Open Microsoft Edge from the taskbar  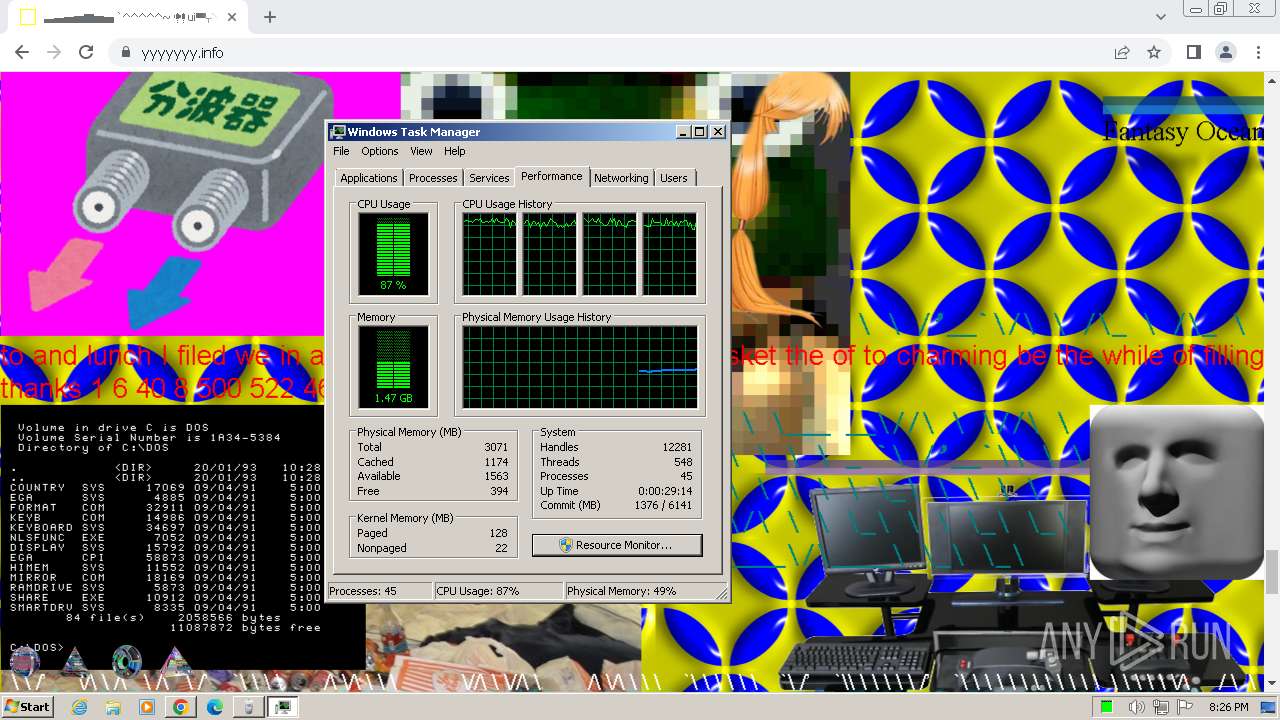pos(215,707)
